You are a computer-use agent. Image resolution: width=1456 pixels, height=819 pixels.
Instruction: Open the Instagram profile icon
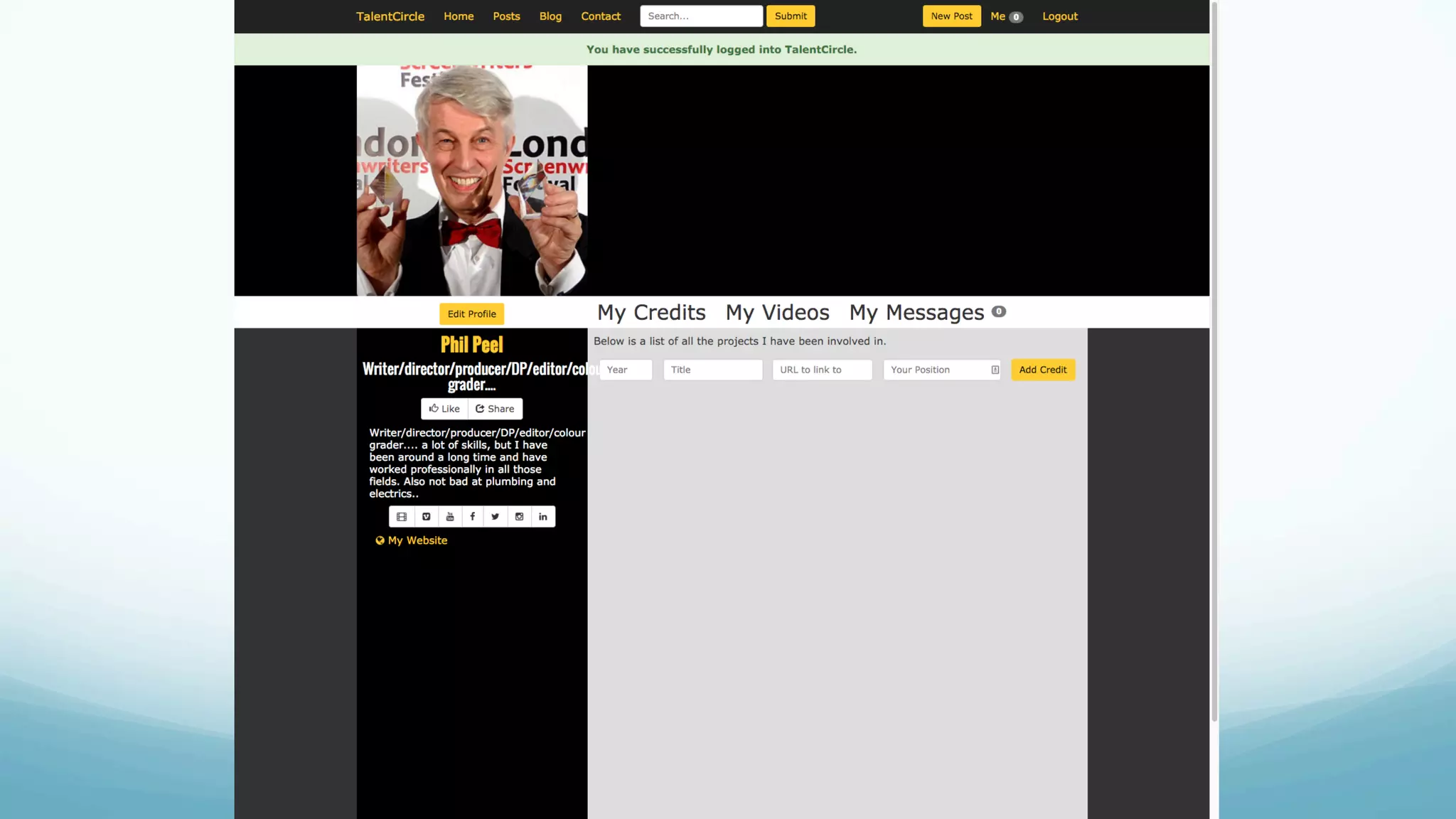pos(520,517)
